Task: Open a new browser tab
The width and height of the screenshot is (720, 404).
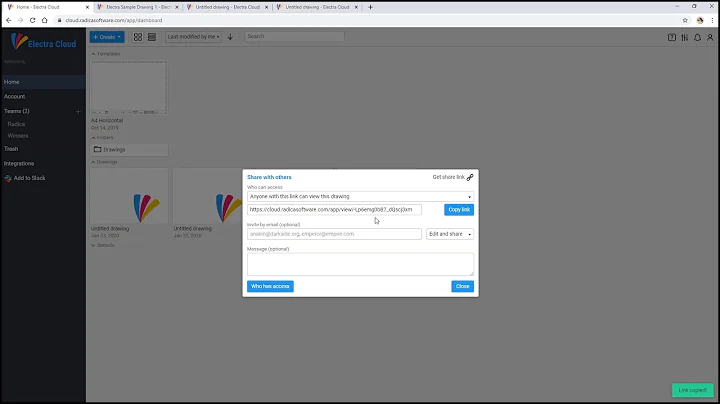Action: [x=370, y=7]
